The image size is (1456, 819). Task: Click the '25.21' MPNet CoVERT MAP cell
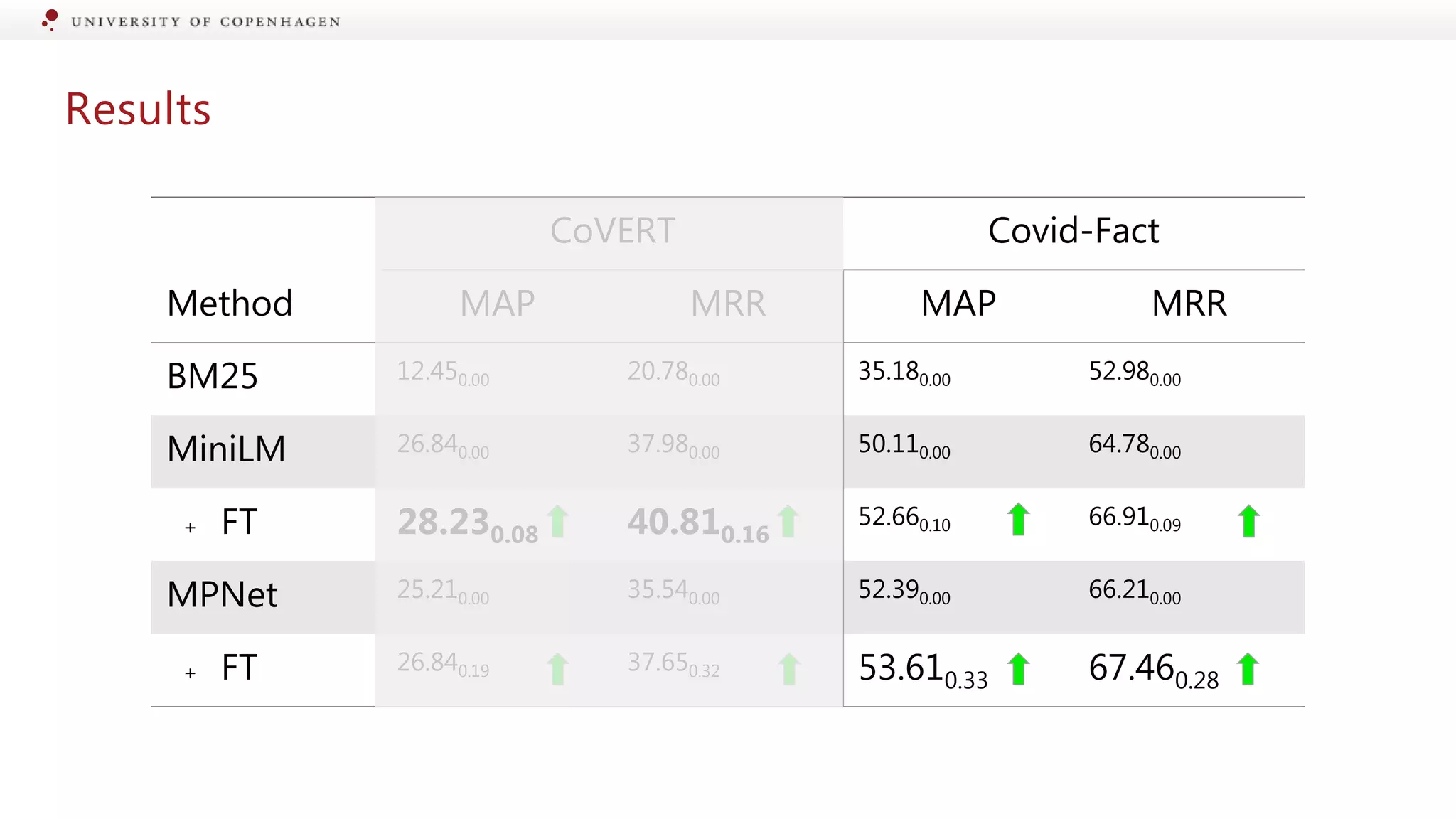point(443,591)
